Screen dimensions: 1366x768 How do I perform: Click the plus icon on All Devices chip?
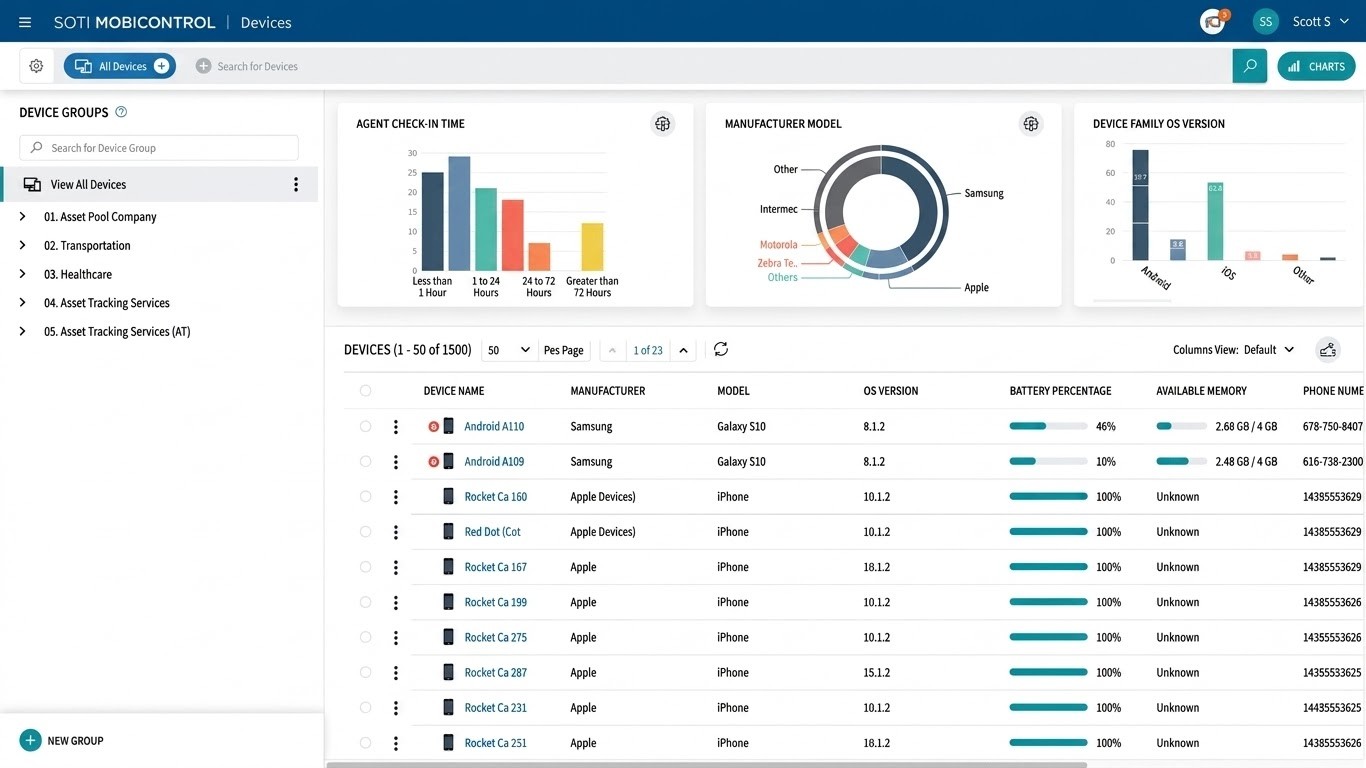[161, 66]
